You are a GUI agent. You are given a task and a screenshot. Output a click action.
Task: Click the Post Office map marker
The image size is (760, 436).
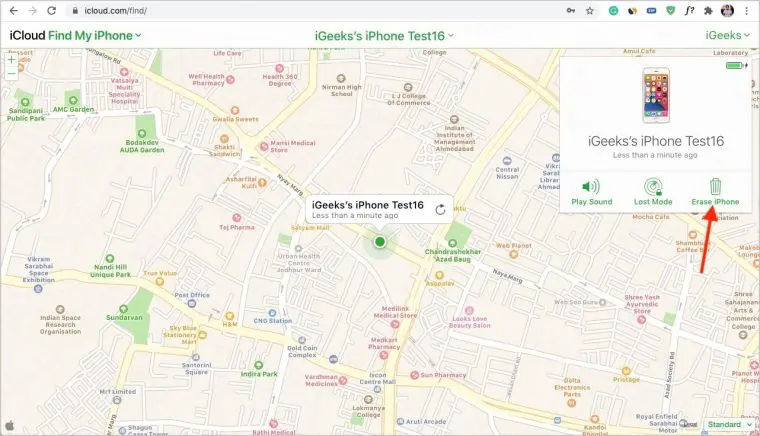point(192,304)
